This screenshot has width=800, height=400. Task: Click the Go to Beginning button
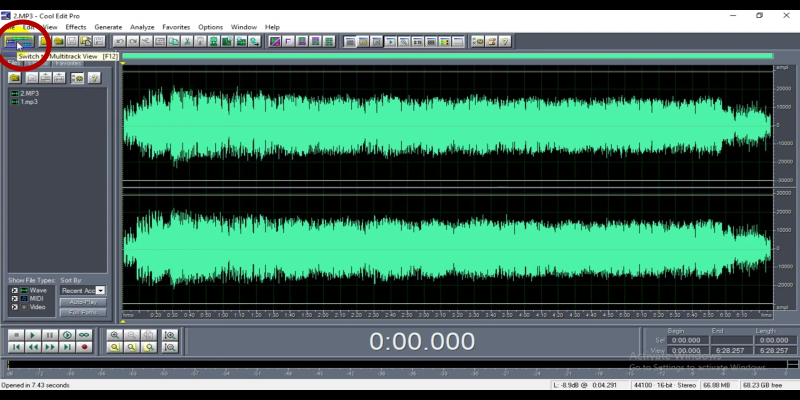[x=16, y=347]
